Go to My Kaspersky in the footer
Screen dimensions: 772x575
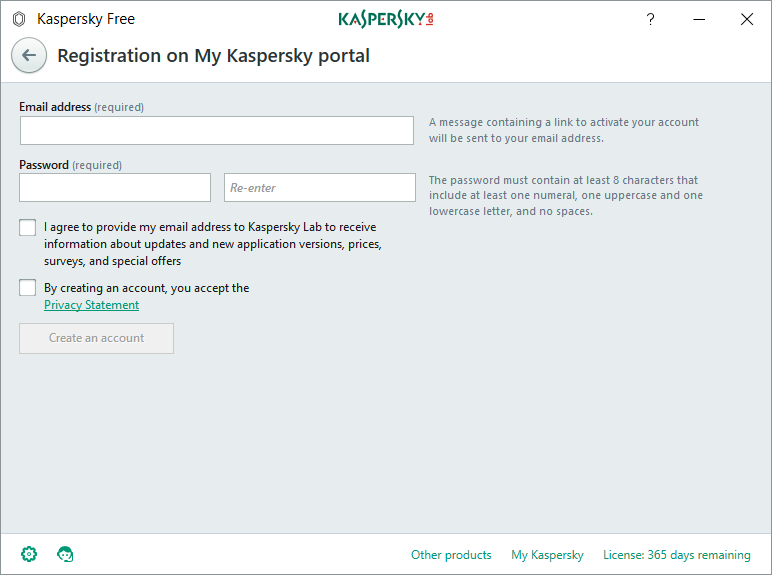click(547, 555)
